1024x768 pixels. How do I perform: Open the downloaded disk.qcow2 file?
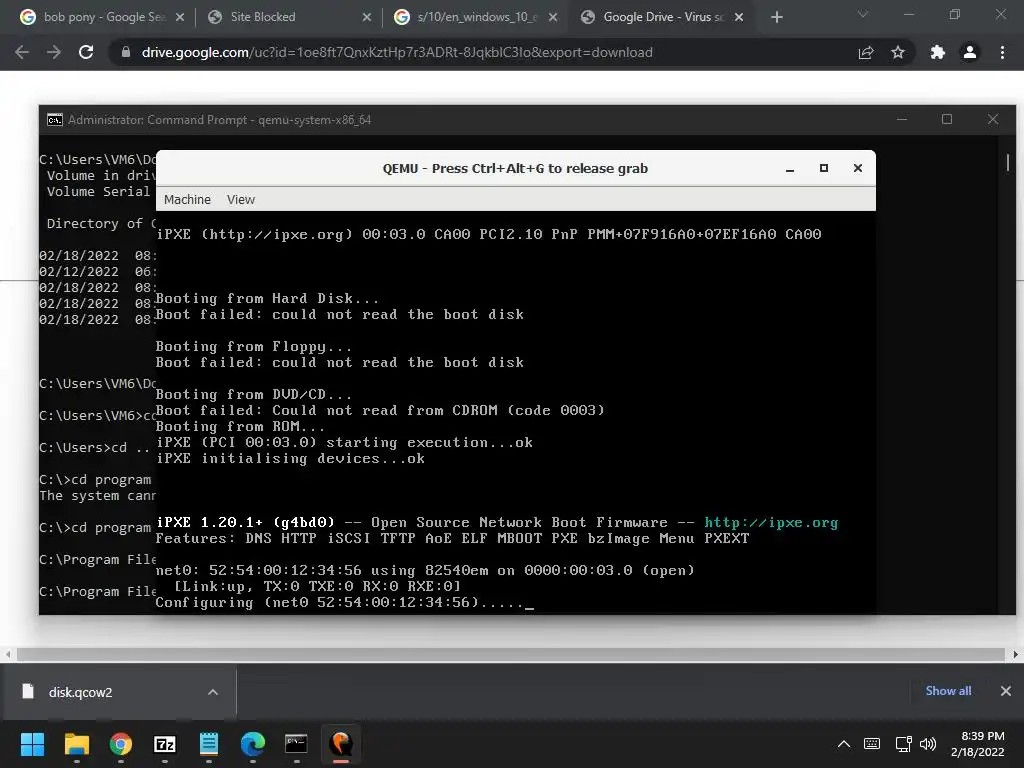(80, 692)
